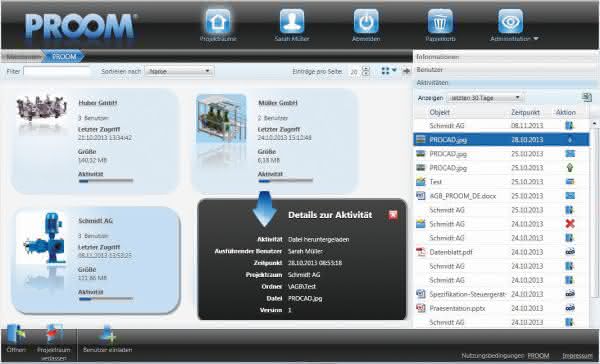This screenshot has height=364, width=600.
Task: Close the Details zur Aktivität popup
Action: pos(393,215)
